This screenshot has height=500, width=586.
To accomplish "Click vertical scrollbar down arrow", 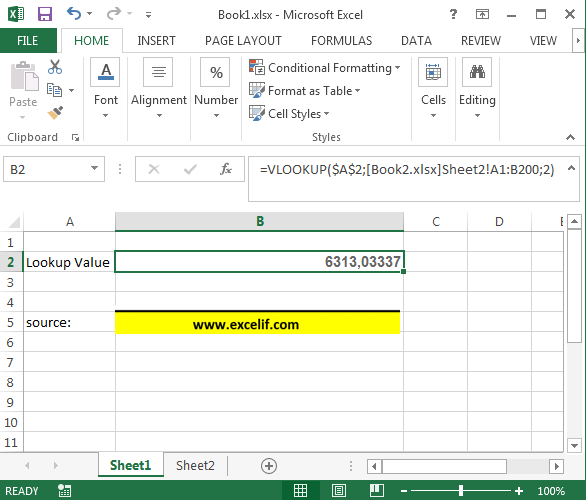I will point(574,445).
